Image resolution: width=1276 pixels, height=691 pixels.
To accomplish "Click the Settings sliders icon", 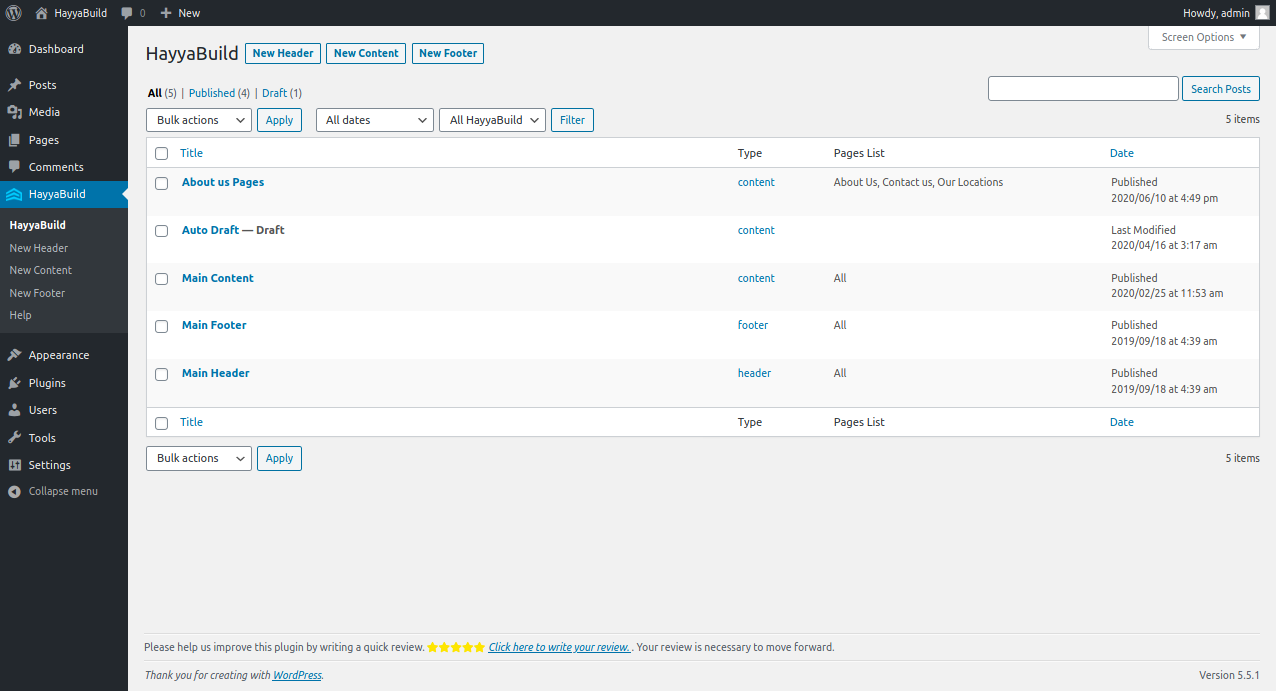I will point(14,465).
